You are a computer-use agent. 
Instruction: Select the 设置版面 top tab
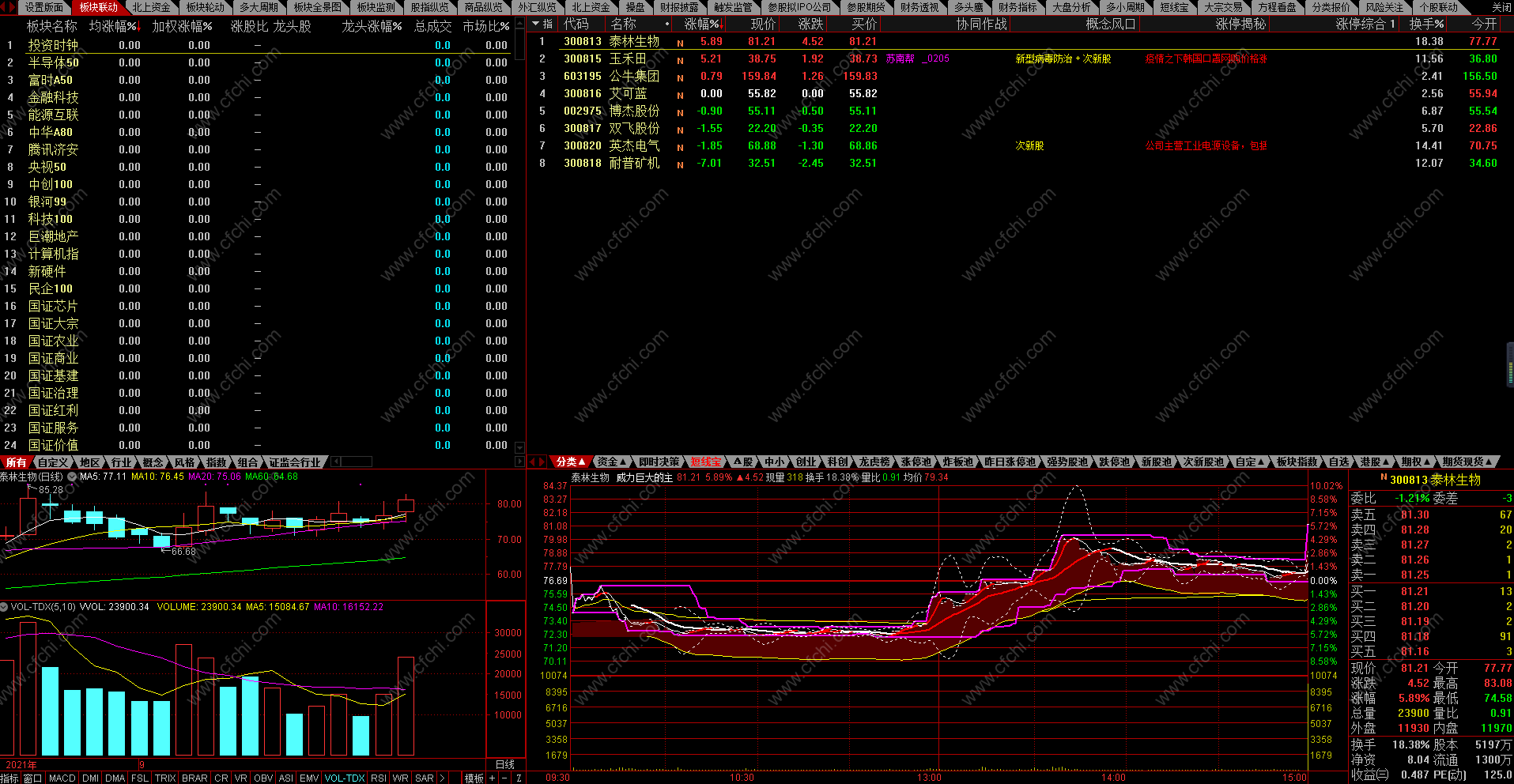point(43,7)
